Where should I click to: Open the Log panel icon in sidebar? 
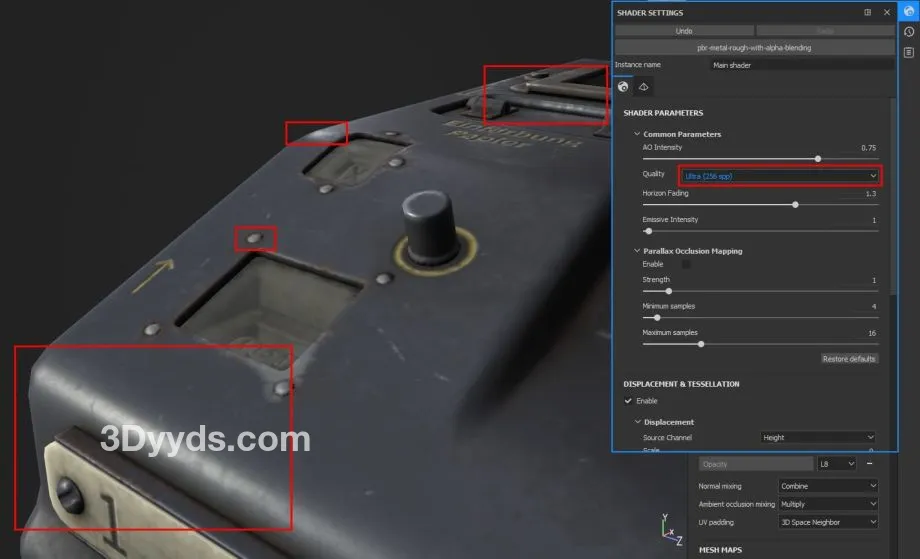tap(909, 52)
